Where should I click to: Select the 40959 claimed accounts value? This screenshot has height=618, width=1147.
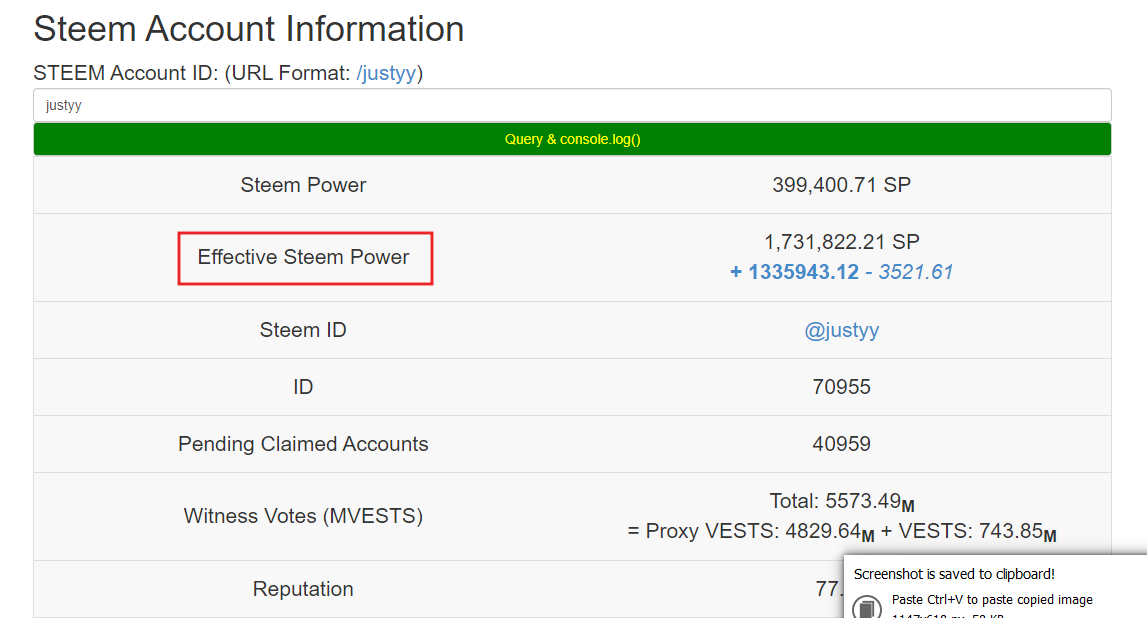(841, 444)
